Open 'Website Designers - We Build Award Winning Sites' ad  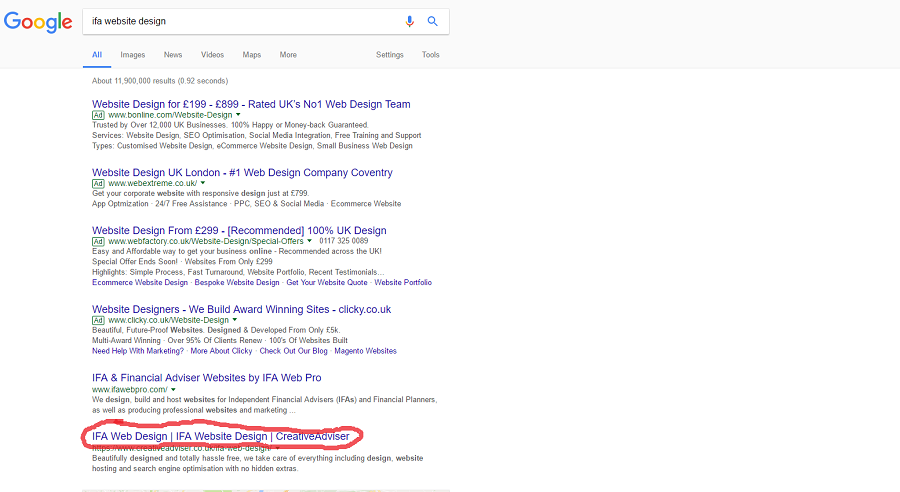click(x=241, y=309)
